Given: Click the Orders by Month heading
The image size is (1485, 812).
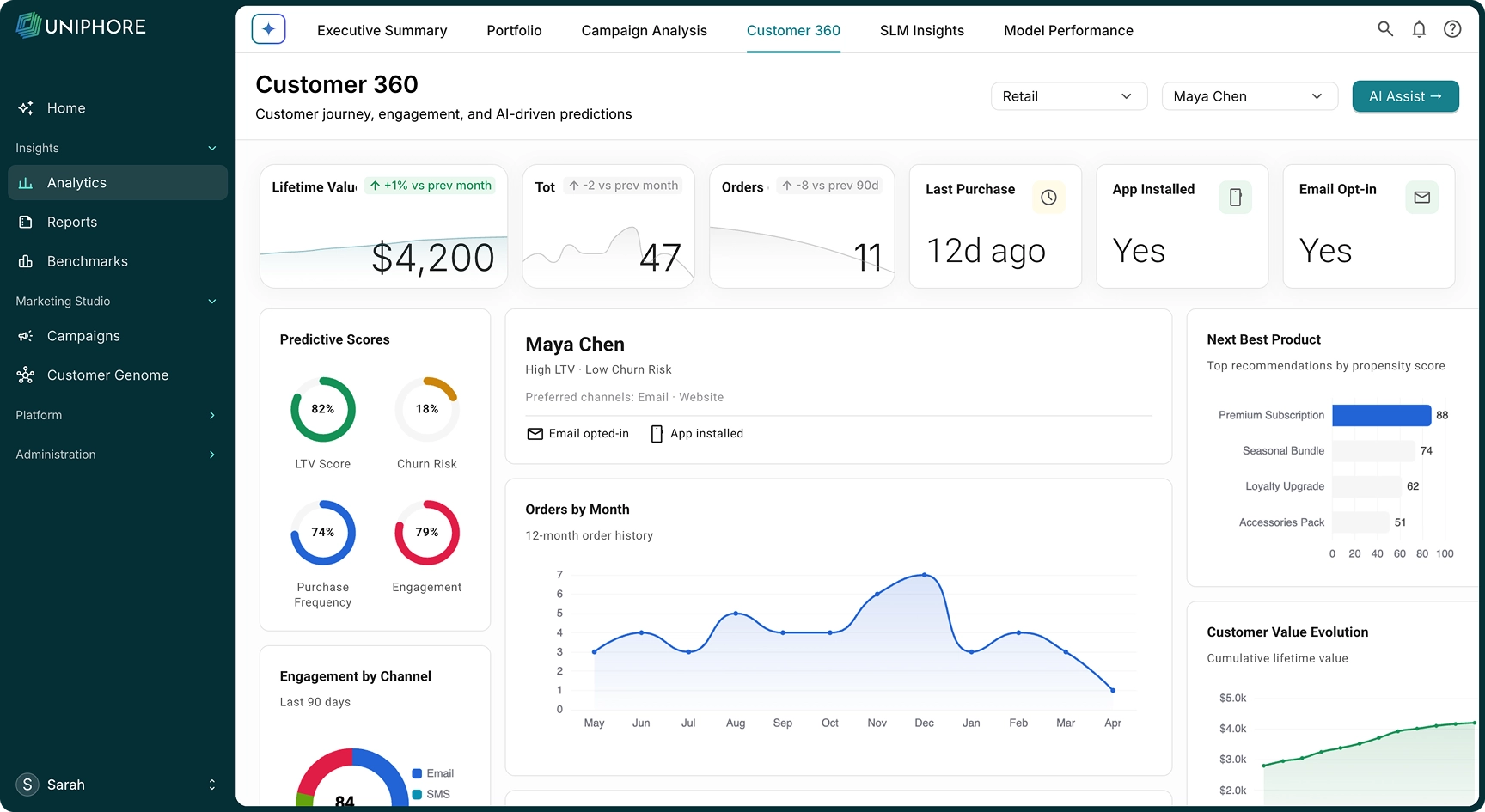Looking at the screenshot, I should (577, 510).
